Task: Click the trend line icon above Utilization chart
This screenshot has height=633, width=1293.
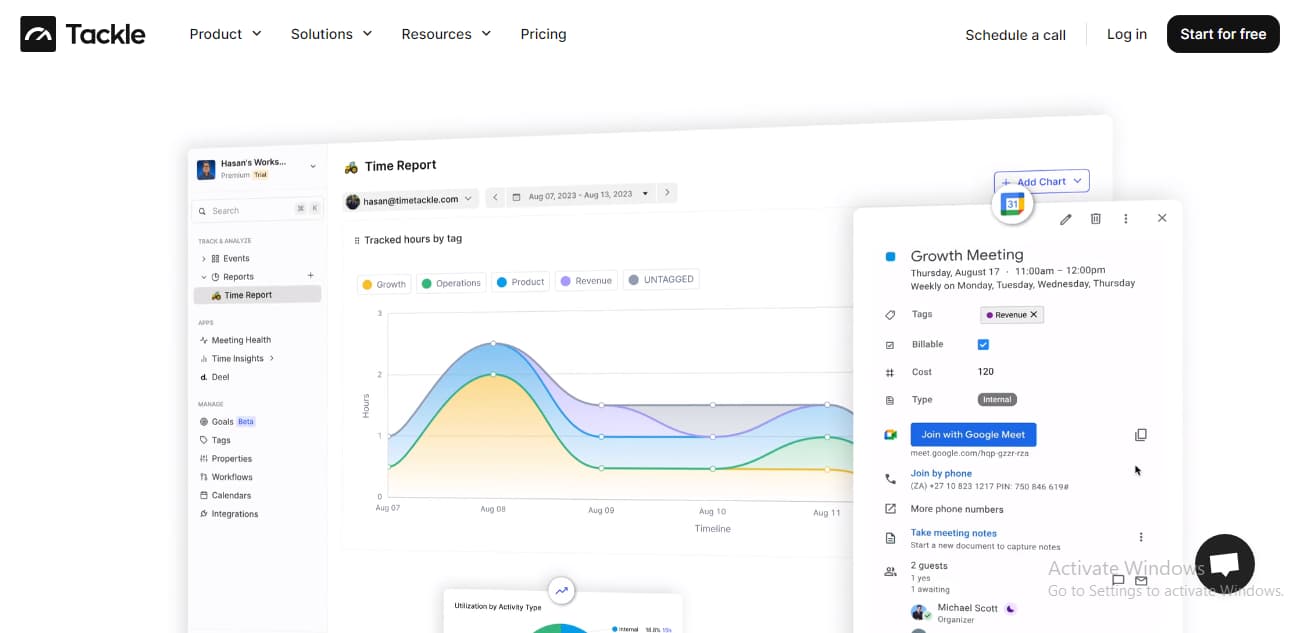Action: coord(562,590)
